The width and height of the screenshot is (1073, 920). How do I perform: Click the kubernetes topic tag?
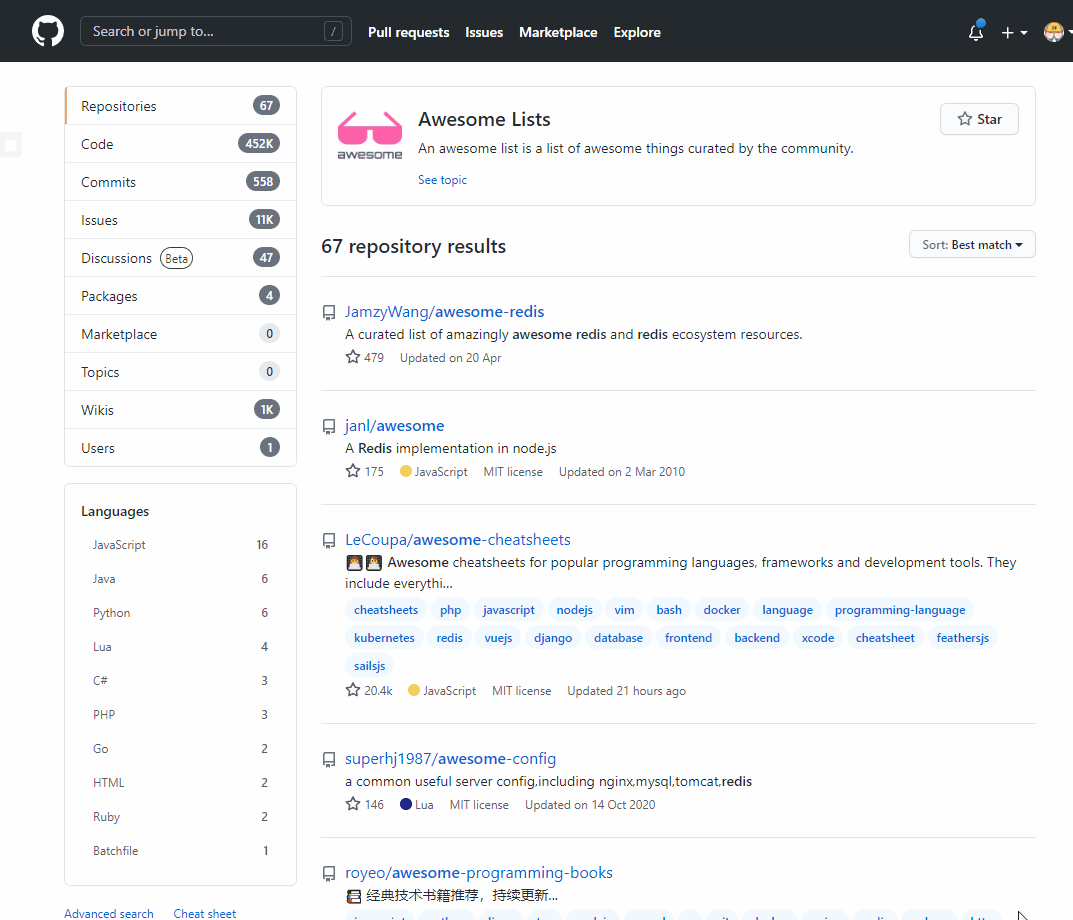pos(384,638)
